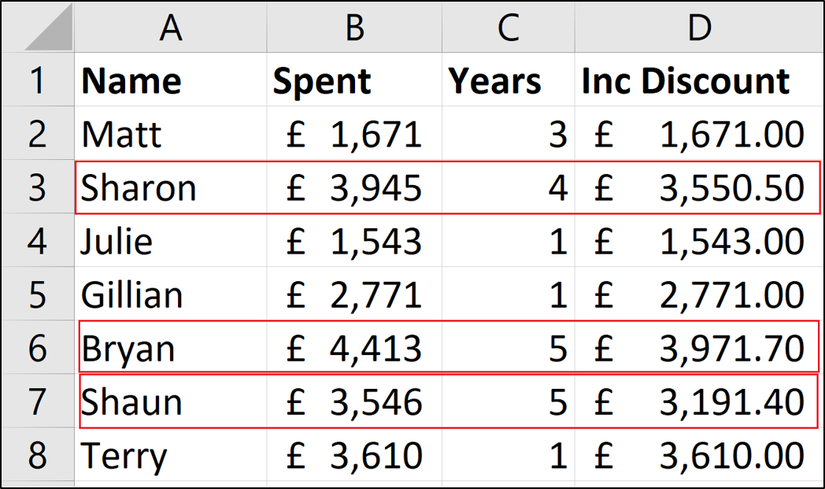This screenshot has height=489, width=825.
Task: Select row 3 header
Action: coord(37,187)
